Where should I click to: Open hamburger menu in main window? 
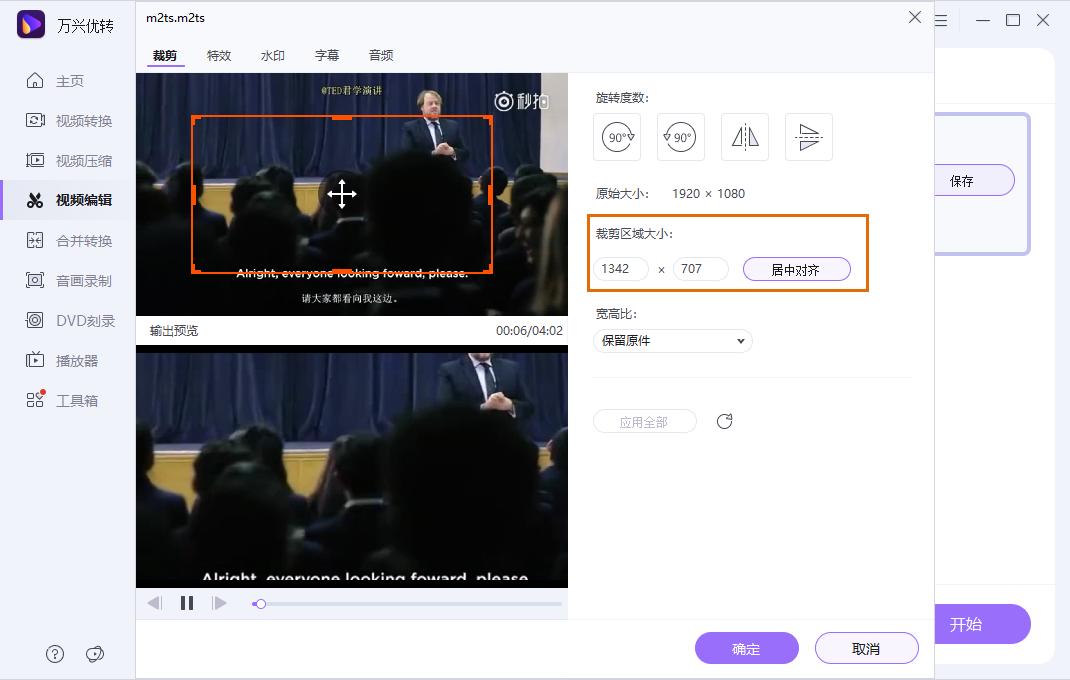click(941, 20)
